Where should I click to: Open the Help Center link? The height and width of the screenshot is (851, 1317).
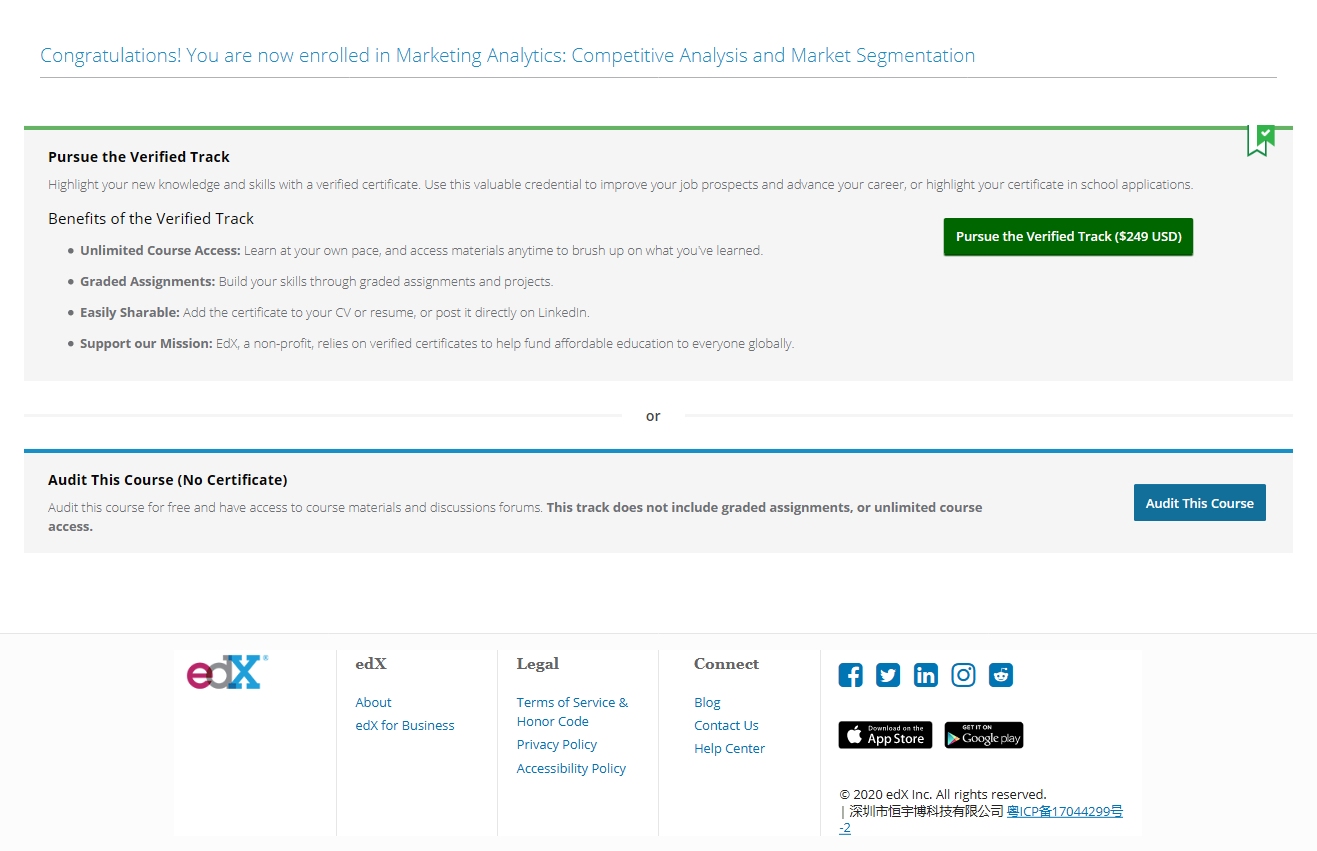tap(729, 748)
